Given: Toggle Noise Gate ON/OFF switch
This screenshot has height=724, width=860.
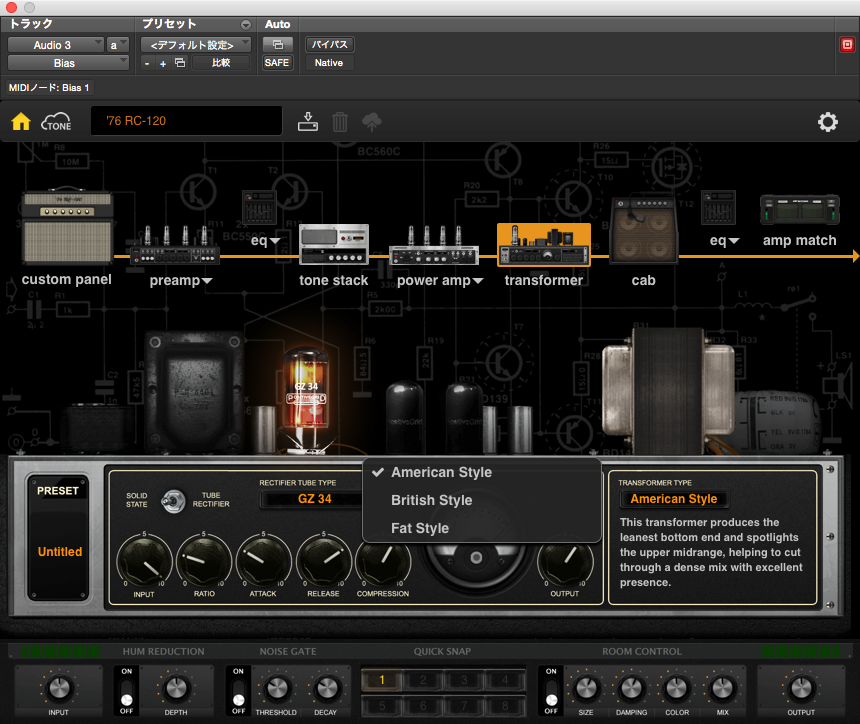Looking at the screenshot, I should (x=239, y=691).
